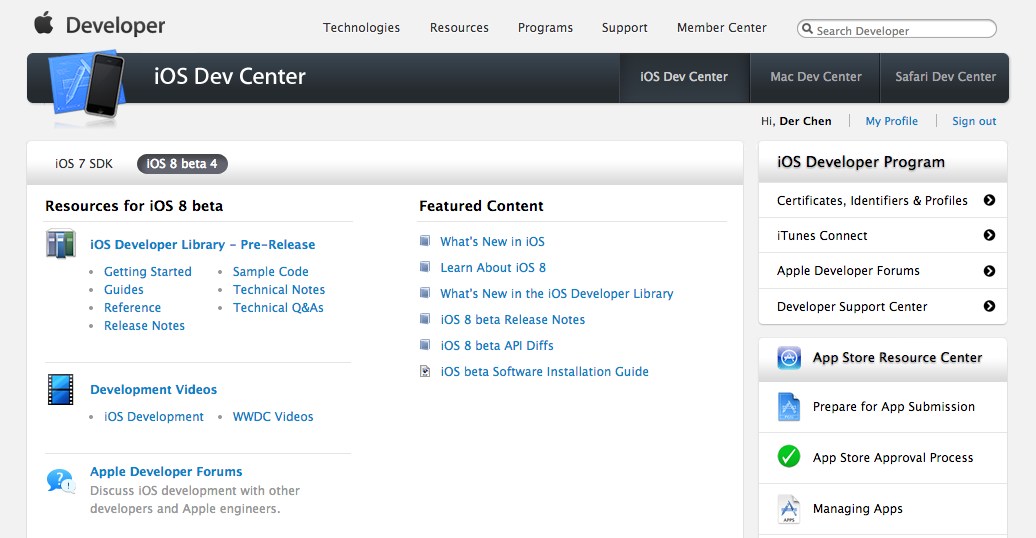Viewport: 1036px width, 538px height.
Task: Click the iOS Developer Library books icon
Action: [60, 244]
